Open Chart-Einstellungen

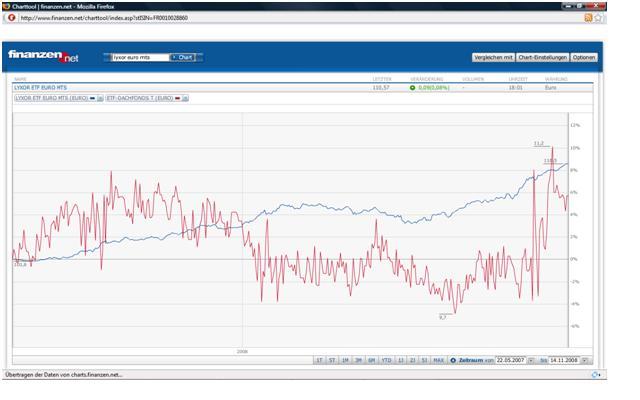click(x=542, y=58)
